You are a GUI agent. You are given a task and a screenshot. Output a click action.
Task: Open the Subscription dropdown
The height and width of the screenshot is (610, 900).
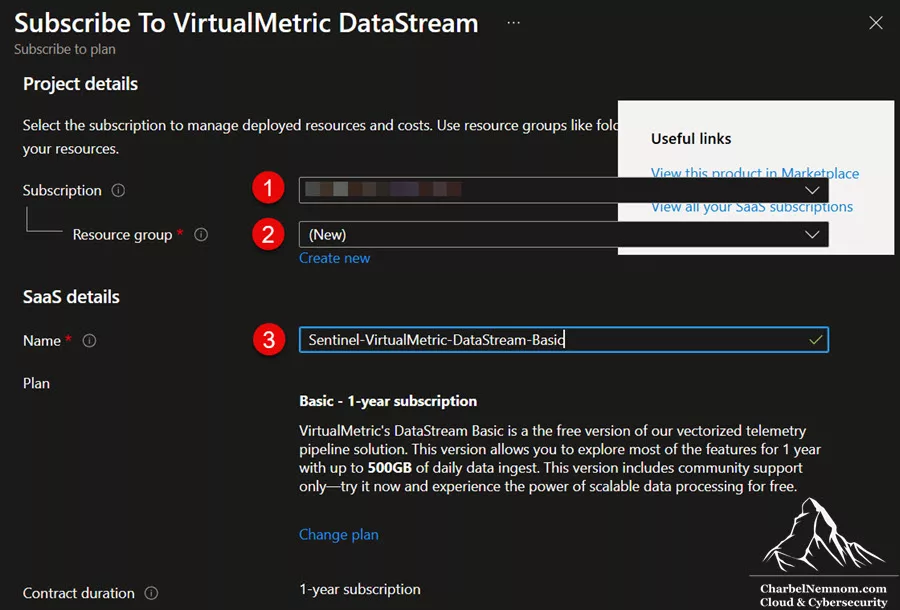[564, 190]
